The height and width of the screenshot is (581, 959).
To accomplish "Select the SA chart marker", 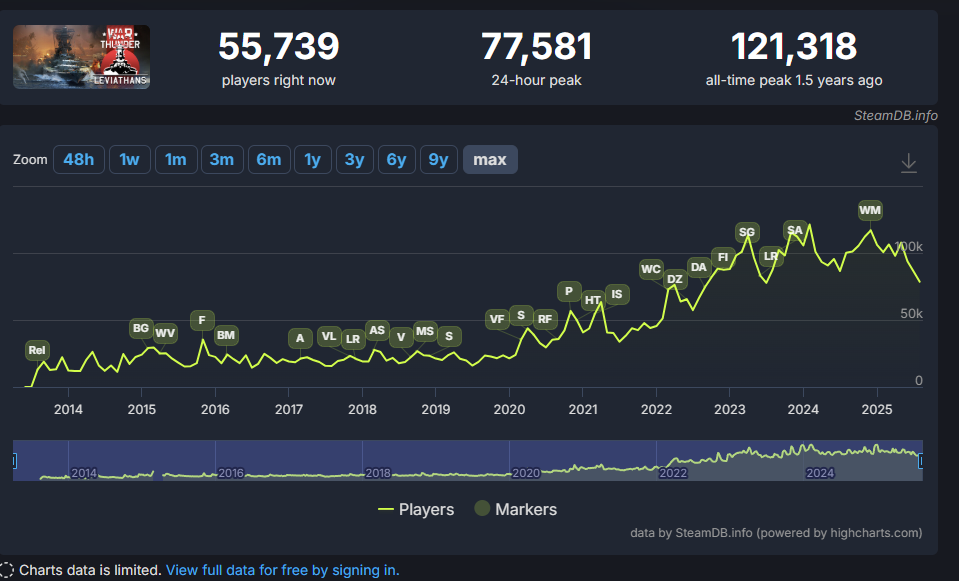I will 795,231.
